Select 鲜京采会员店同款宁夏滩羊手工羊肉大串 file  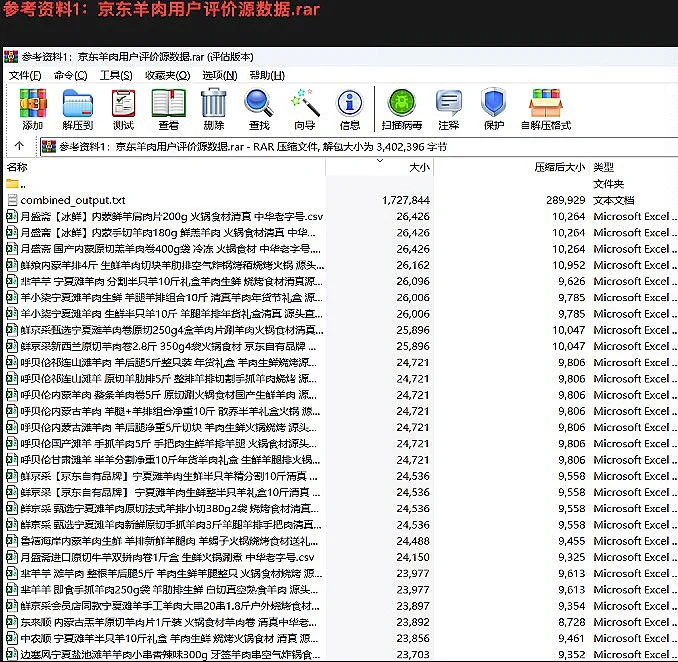tap(170, 606)
